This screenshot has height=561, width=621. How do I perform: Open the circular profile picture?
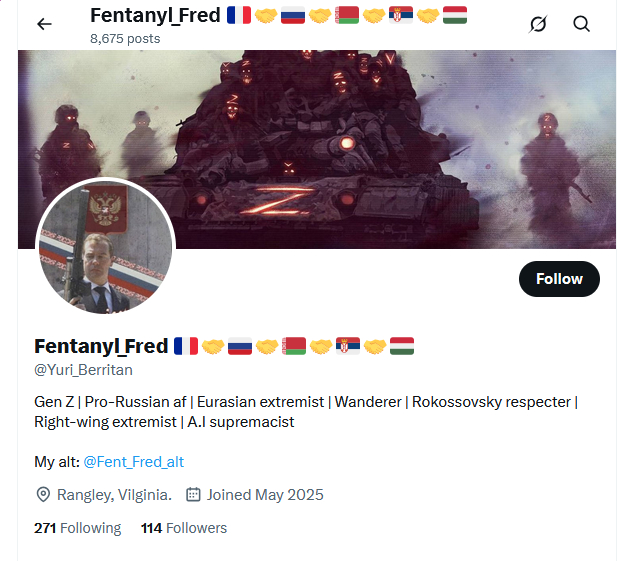[x=105, y=247]
